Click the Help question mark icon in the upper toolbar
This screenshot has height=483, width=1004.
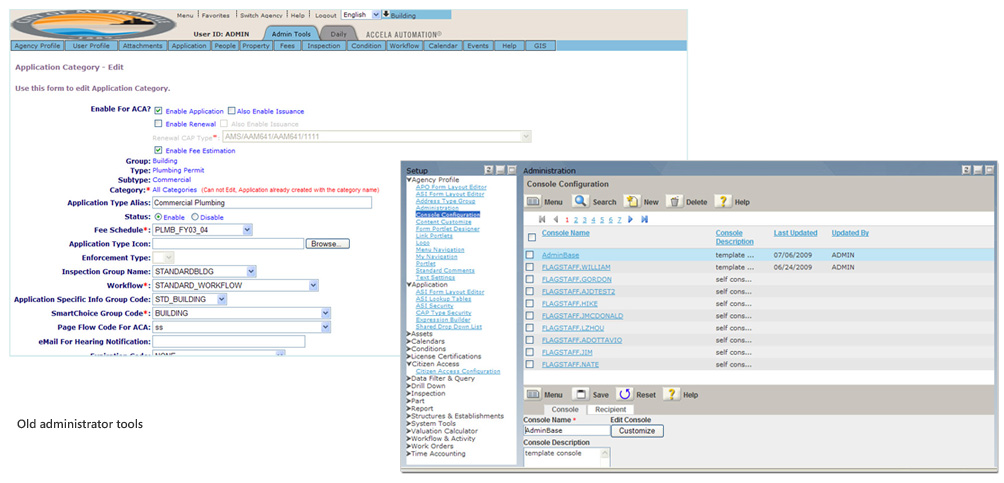coord(722,202)
